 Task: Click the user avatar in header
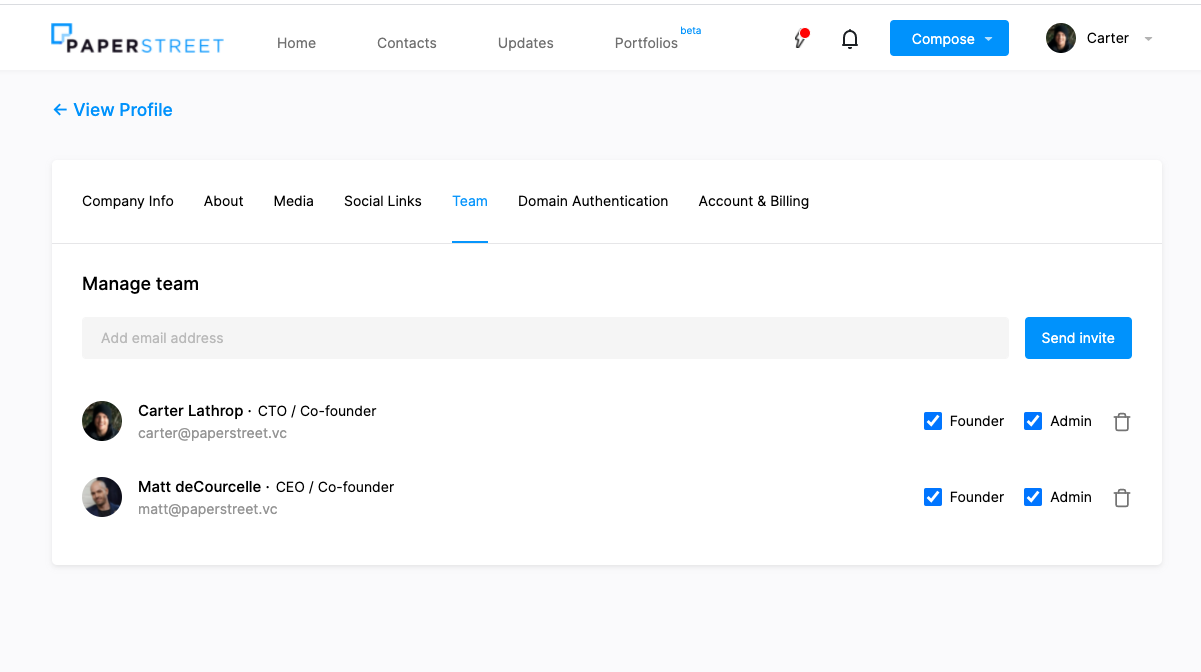(x=1060, y=38)
